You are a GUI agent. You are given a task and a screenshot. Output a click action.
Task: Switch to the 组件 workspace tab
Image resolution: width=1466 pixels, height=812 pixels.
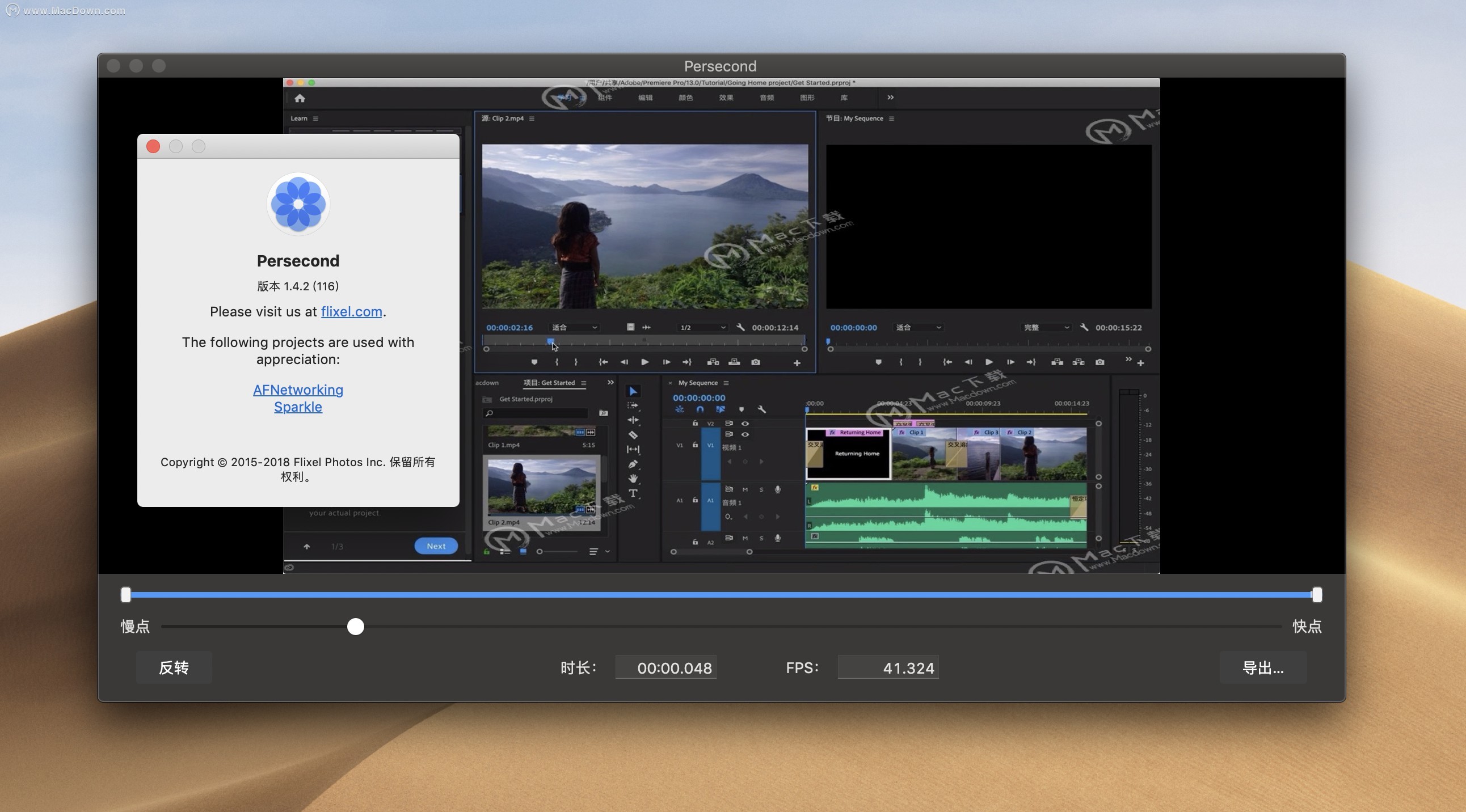tap(604, 98)
